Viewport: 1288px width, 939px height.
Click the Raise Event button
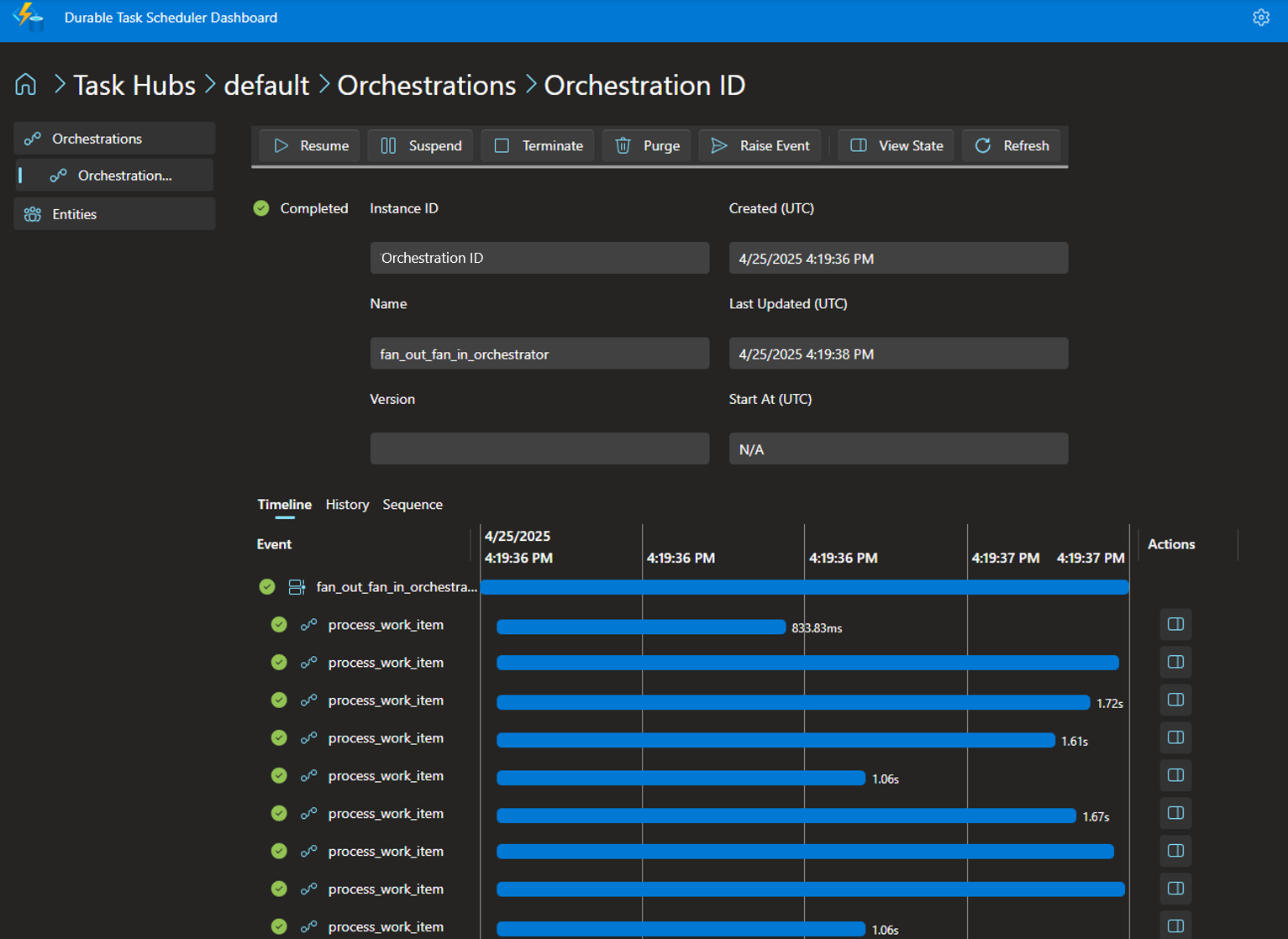click(x=760, y=145)
